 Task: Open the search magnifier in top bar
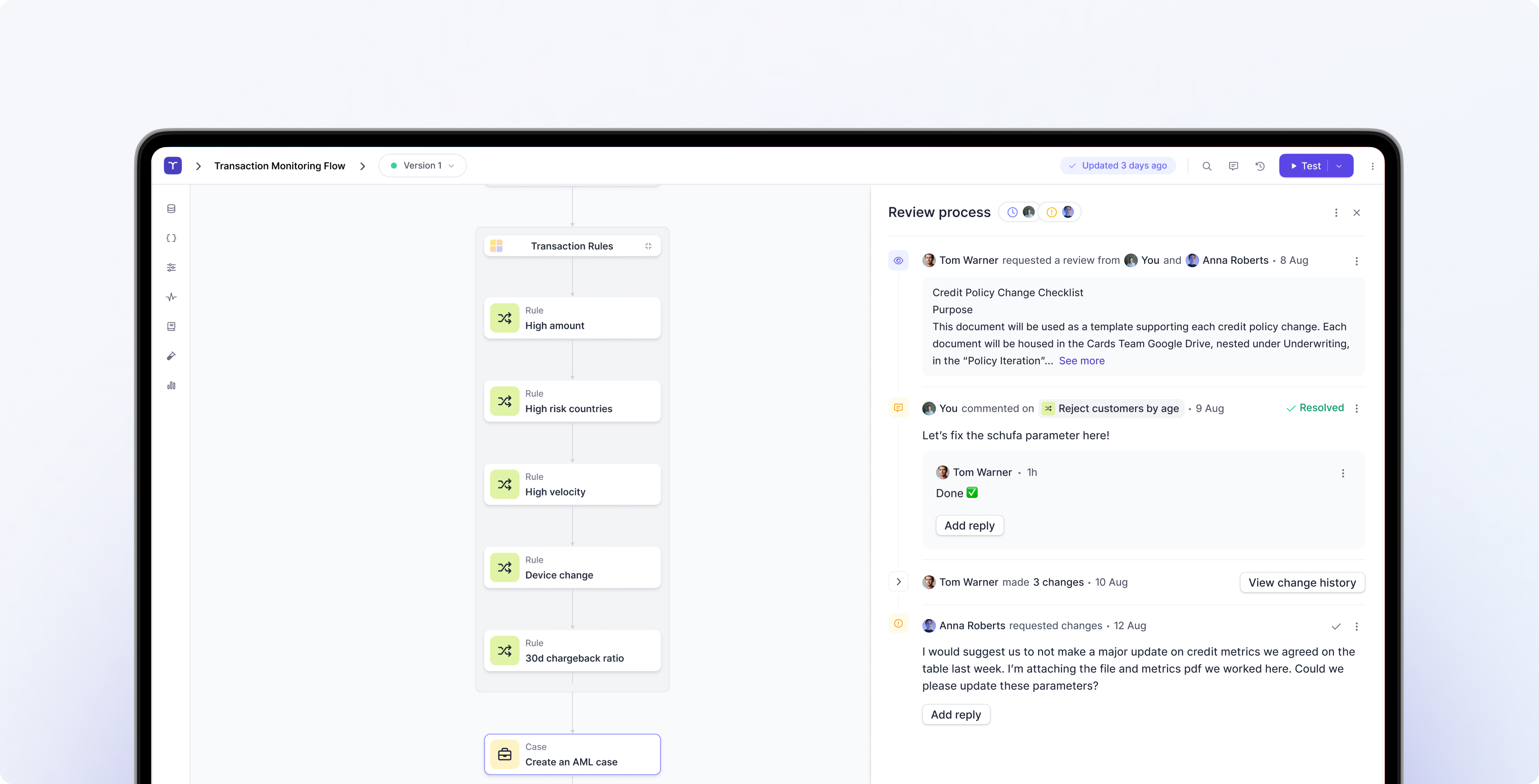coord(1206,166)
